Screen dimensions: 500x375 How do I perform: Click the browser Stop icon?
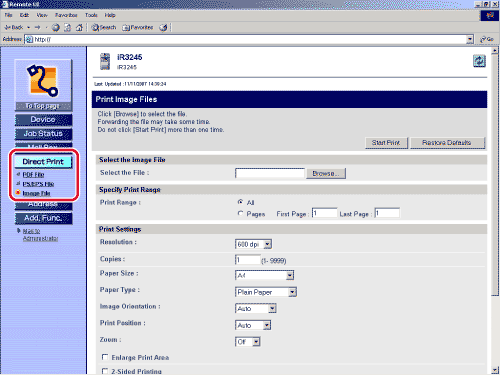[56, 27]
